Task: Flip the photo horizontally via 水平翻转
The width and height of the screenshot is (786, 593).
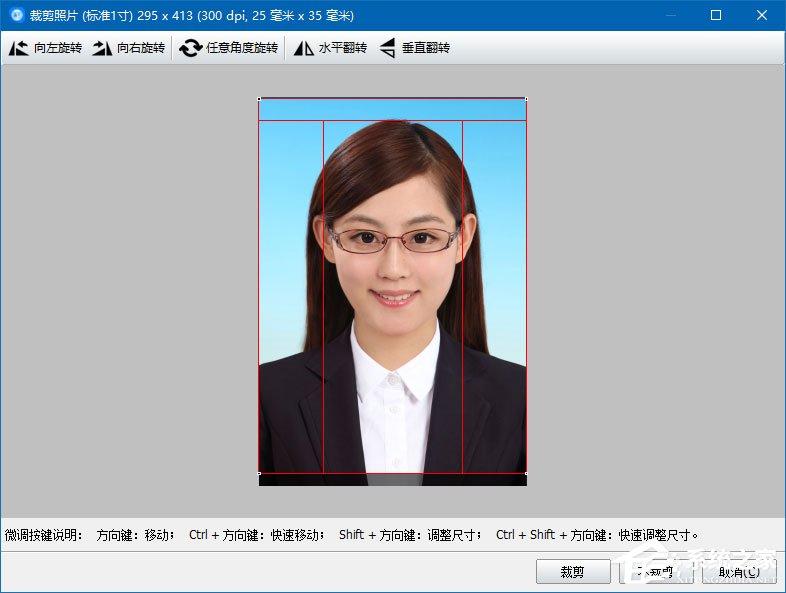Action: pos(330,48)
